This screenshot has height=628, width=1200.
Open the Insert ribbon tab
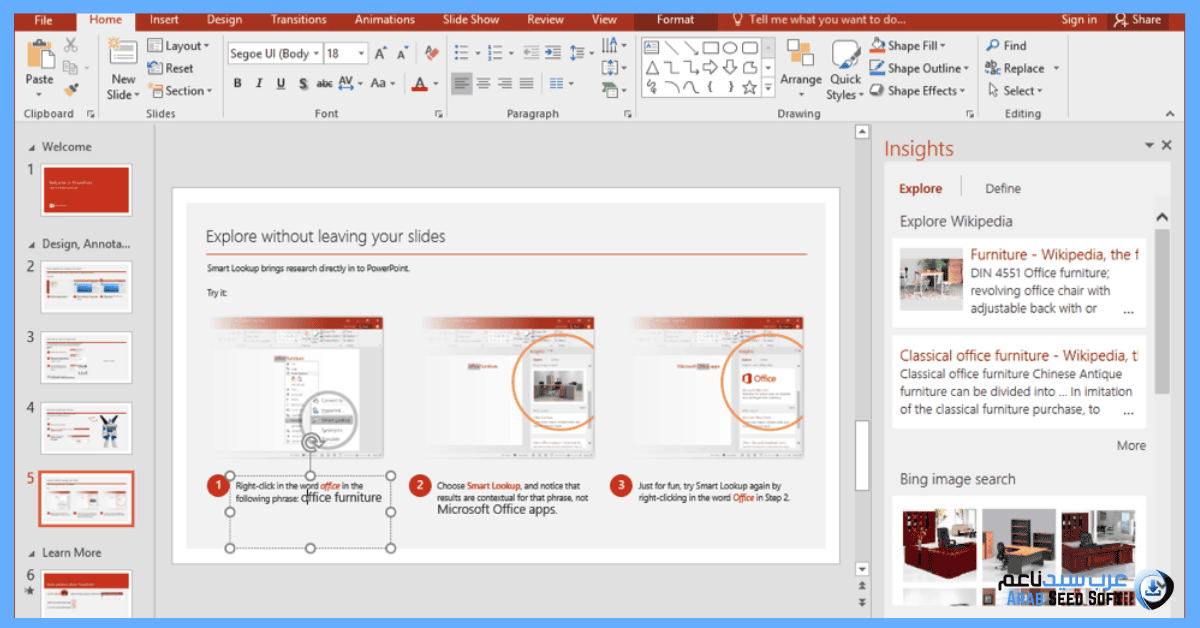164,19
